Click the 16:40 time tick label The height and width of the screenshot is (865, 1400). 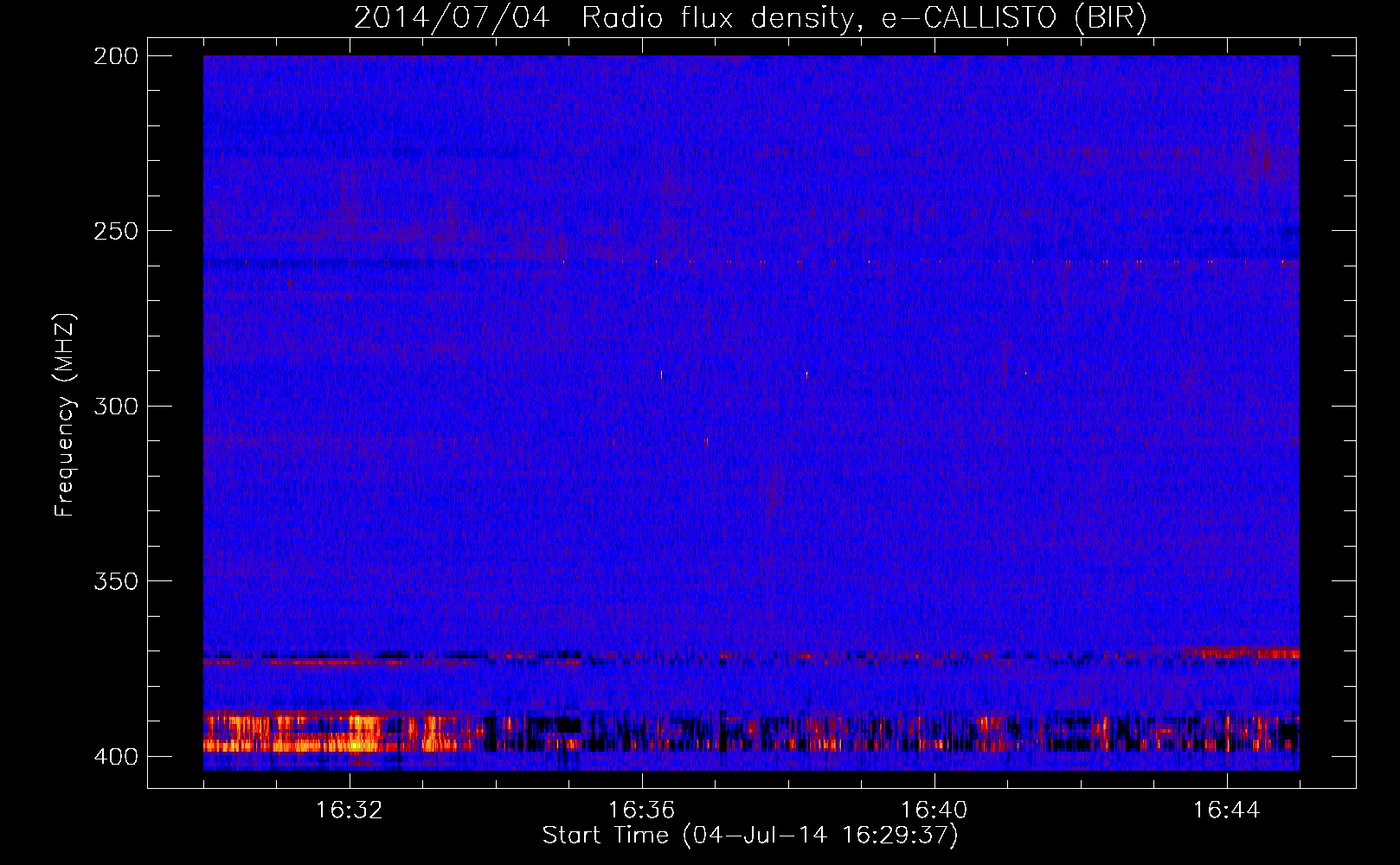[934, 811]
